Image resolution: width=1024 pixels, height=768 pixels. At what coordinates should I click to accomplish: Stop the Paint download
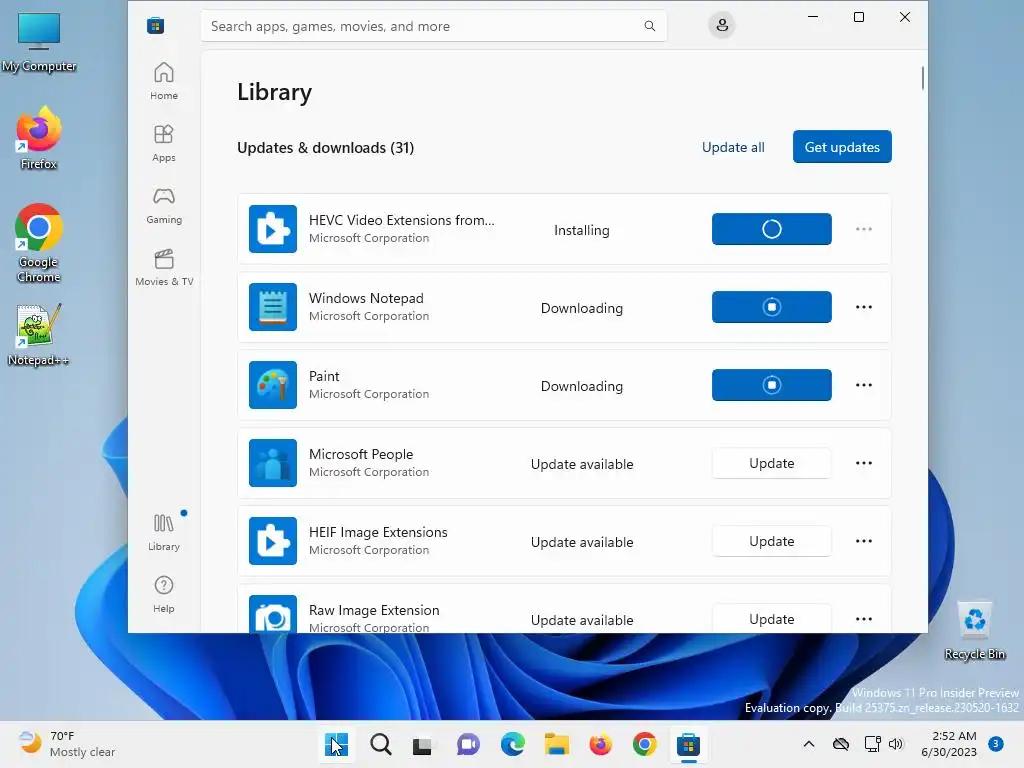(x=771, y=385)
